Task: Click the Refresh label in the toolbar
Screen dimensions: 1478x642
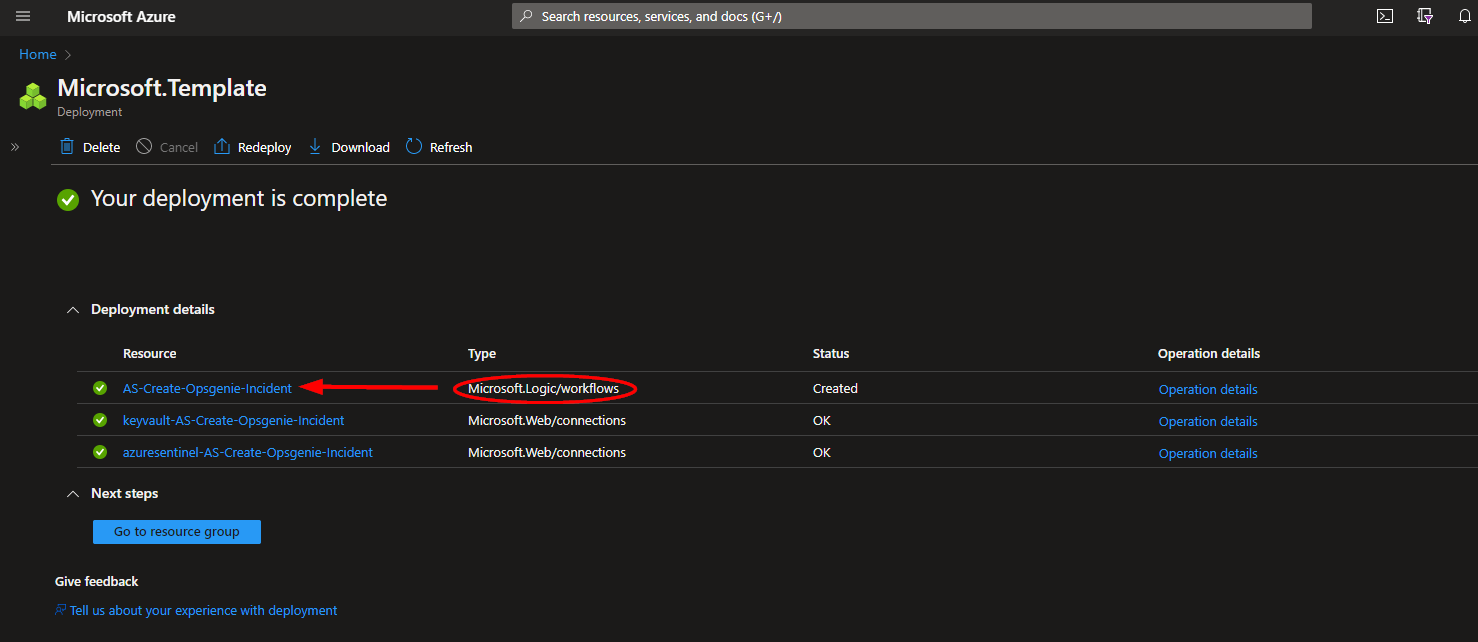Action: click(x=451, y=147)
